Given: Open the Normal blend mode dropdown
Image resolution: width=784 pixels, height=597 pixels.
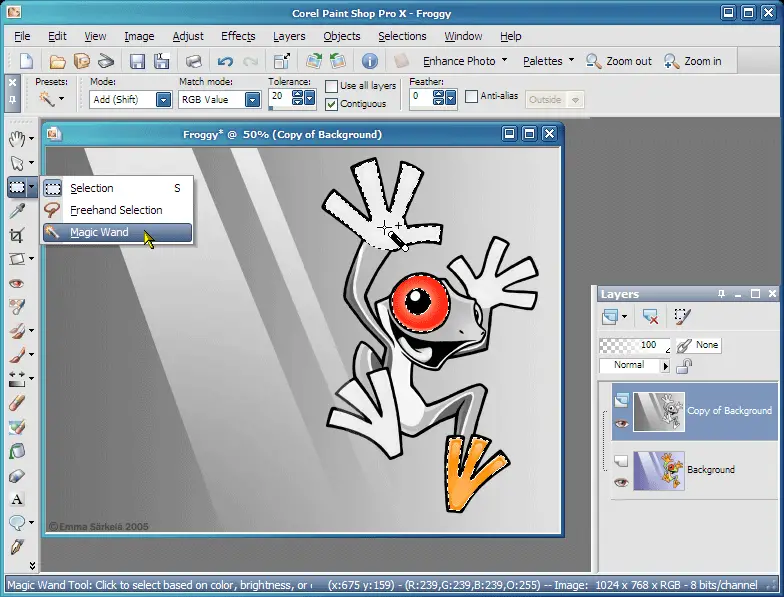Looking at the screenshot, I should (x=665, y=366).
